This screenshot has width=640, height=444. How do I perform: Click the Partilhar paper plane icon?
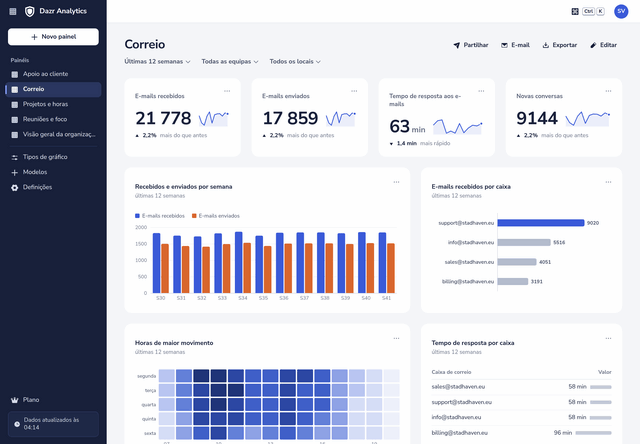pyautogui.click(x=457, y=45)
